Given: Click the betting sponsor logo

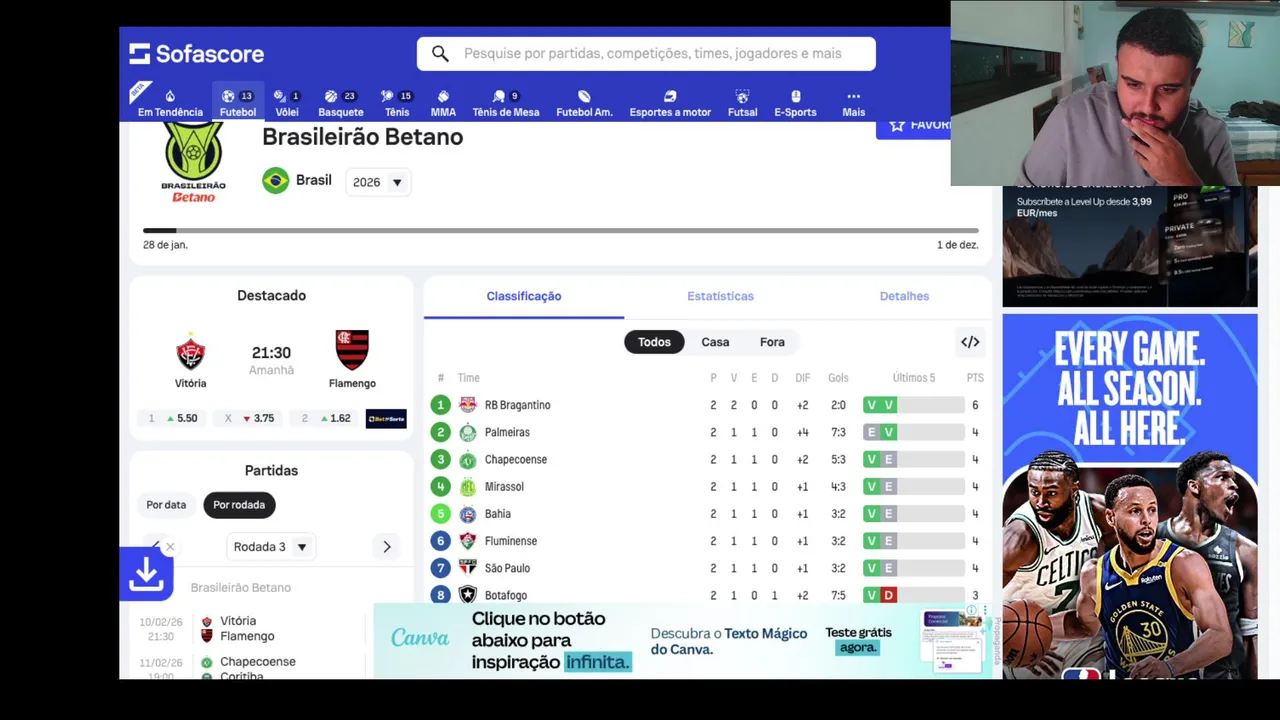Looking at the screenshot, I should point(386,418).
